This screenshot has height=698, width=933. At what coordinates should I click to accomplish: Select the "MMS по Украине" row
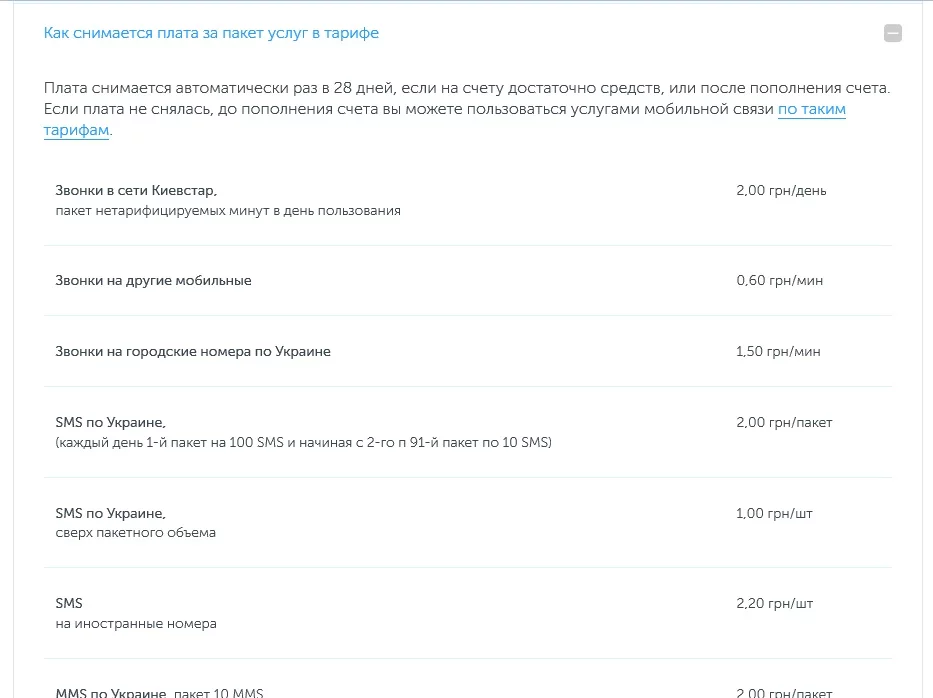(x=110, y=692)
